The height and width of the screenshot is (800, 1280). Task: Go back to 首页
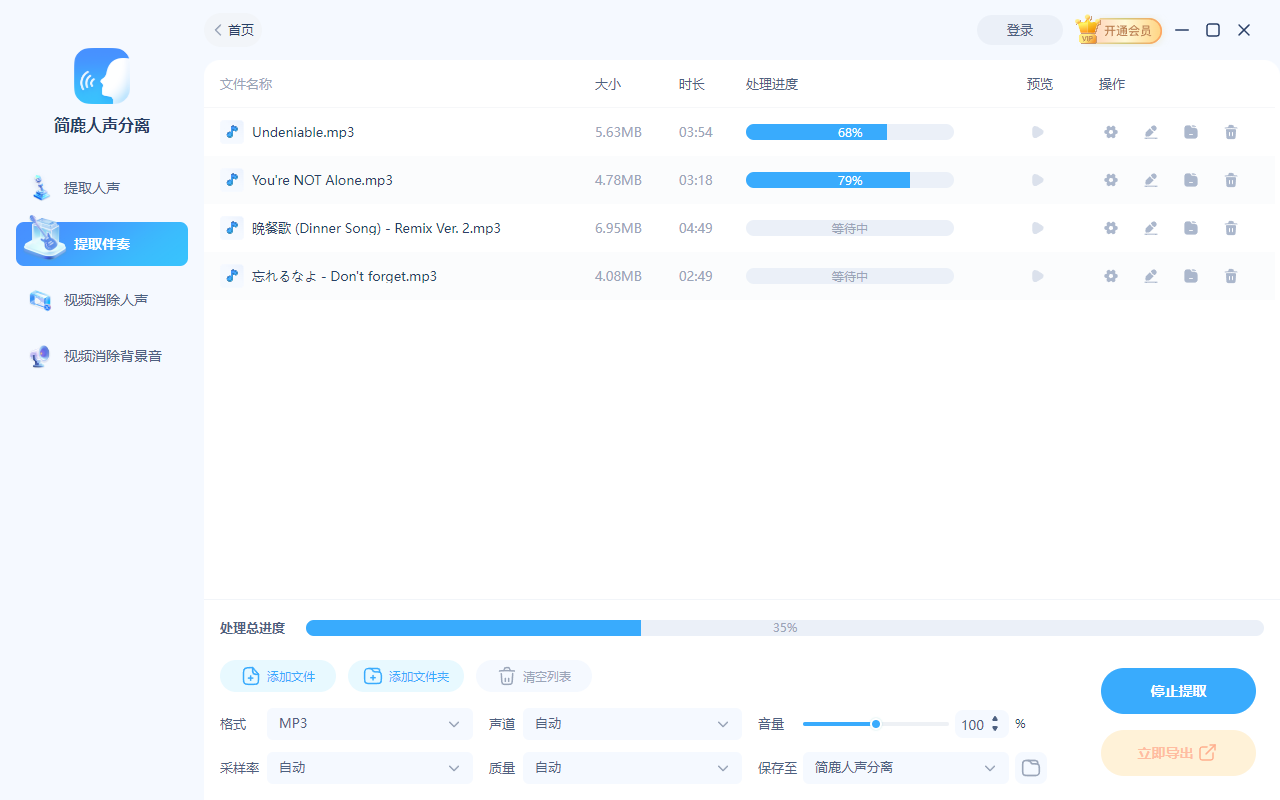[235, 30]
